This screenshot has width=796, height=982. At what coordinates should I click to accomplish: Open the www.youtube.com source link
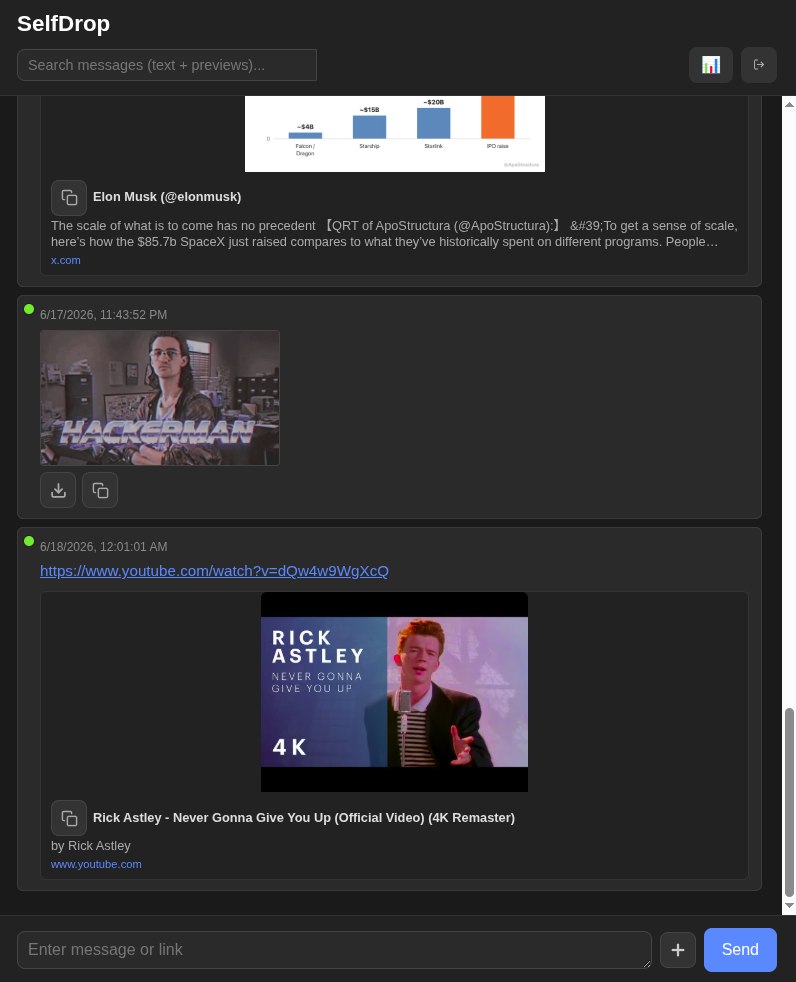[x=96, y=864]
